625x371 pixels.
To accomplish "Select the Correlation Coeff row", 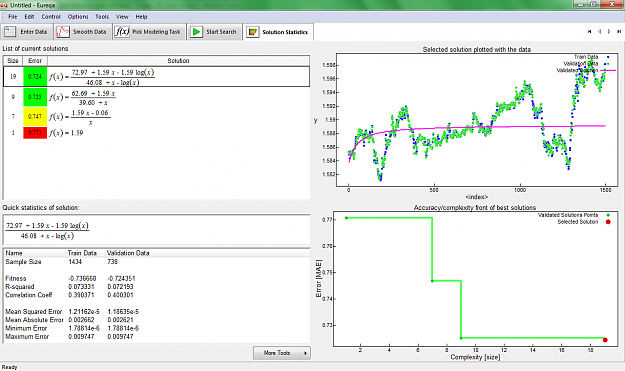I will pyautogui.click(x=156, y=295).
